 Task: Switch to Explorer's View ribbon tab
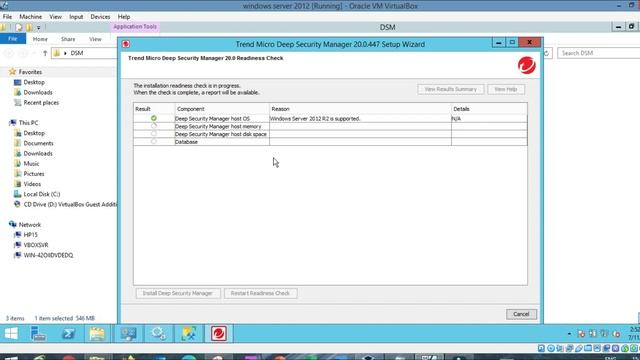pyautogui.click(x=95, y=39)
